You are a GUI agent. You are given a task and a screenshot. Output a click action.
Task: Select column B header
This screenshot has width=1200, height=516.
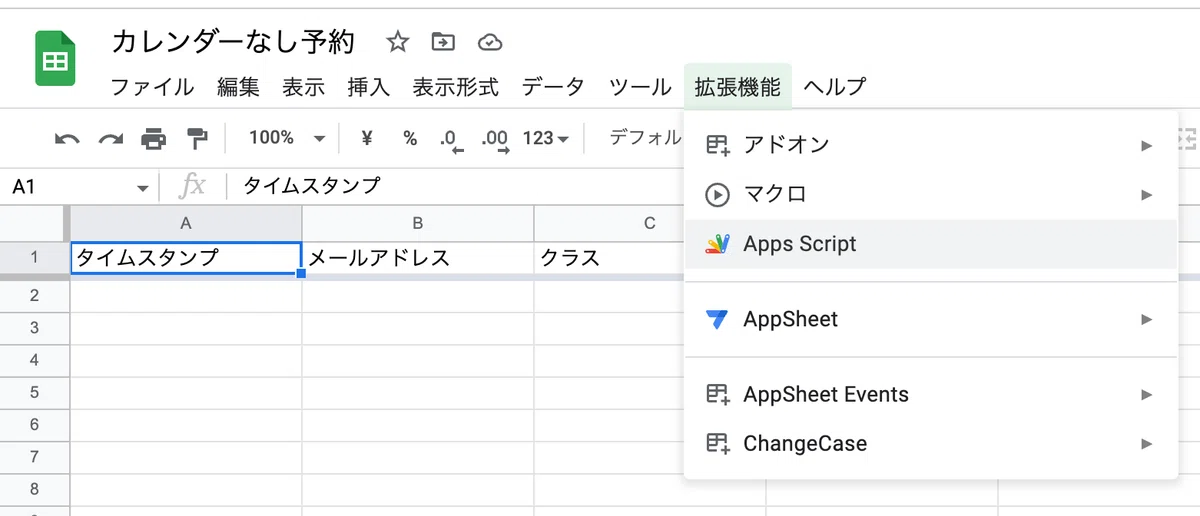point(418,223)
